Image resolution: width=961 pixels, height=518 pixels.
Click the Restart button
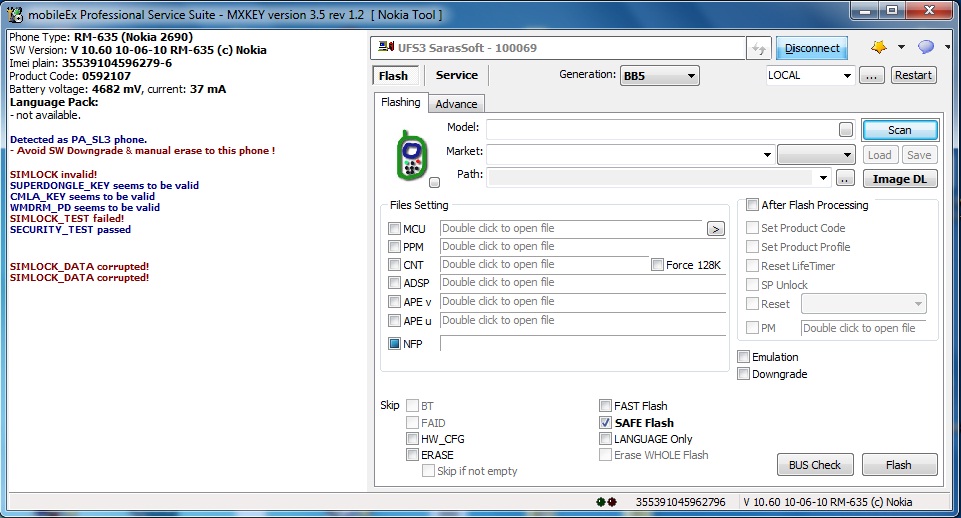coord(913,75)
